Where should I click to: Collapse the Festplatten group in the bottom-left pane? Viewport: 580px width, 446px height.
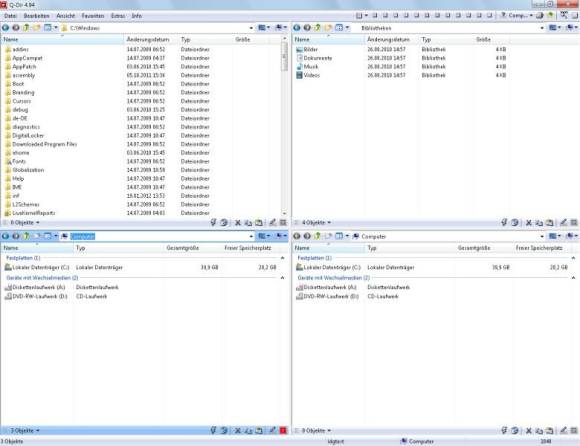tap(283, 258)
